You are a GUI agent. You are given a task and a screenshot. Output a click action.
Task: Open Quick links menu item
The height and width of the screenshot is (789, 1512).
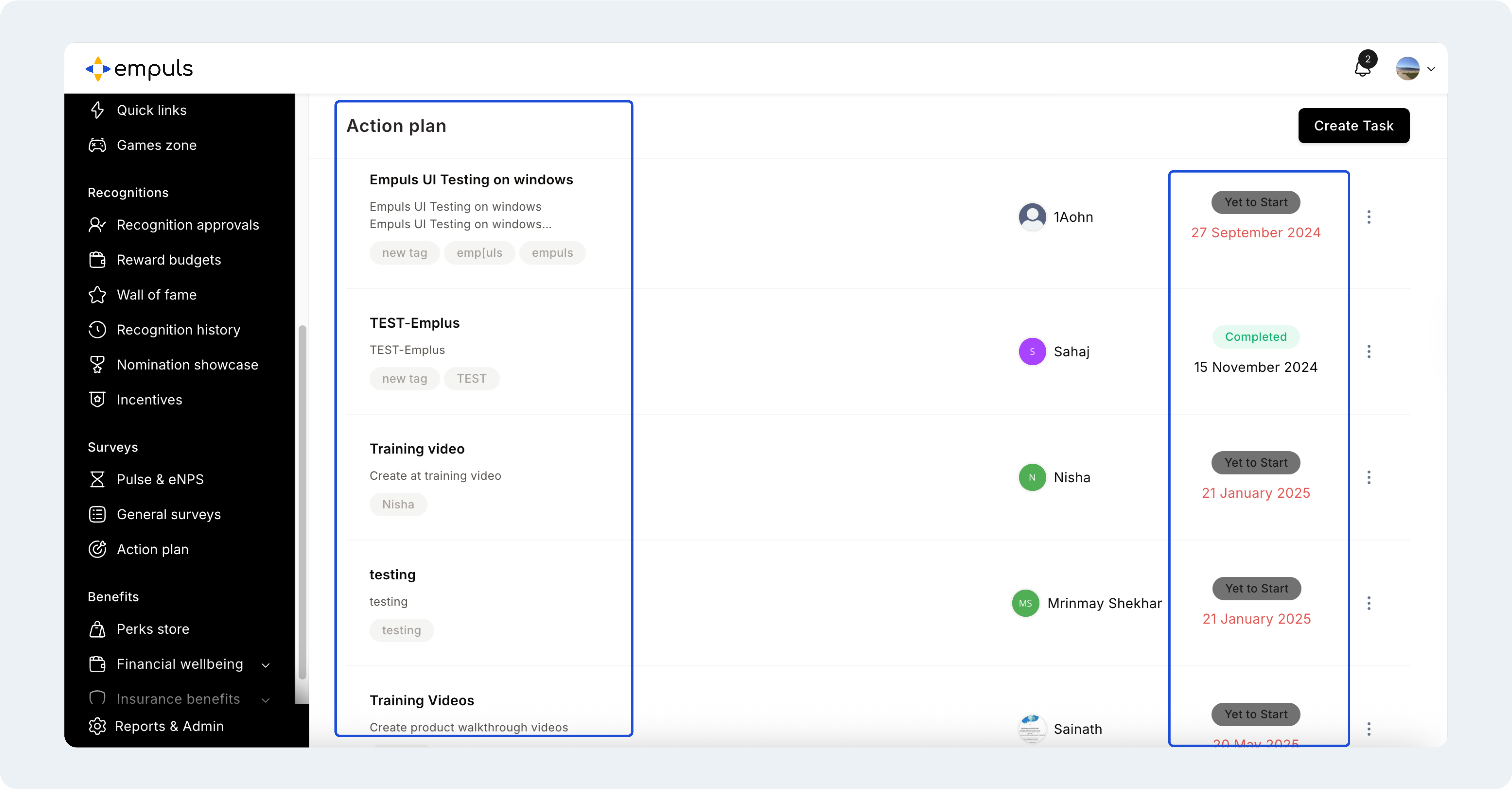[x=151, y=110]
